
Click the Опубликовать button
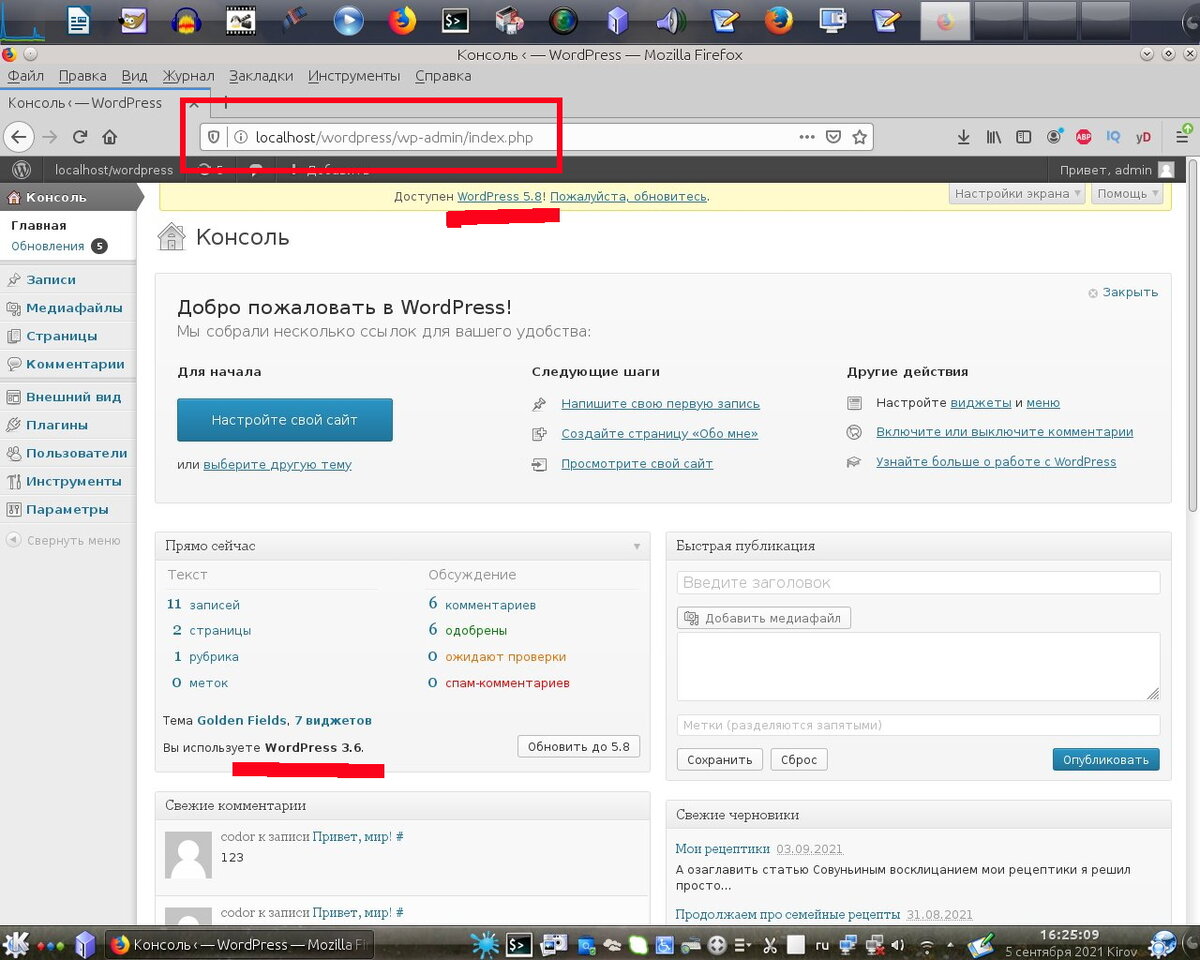click(x=1106, y=760)
